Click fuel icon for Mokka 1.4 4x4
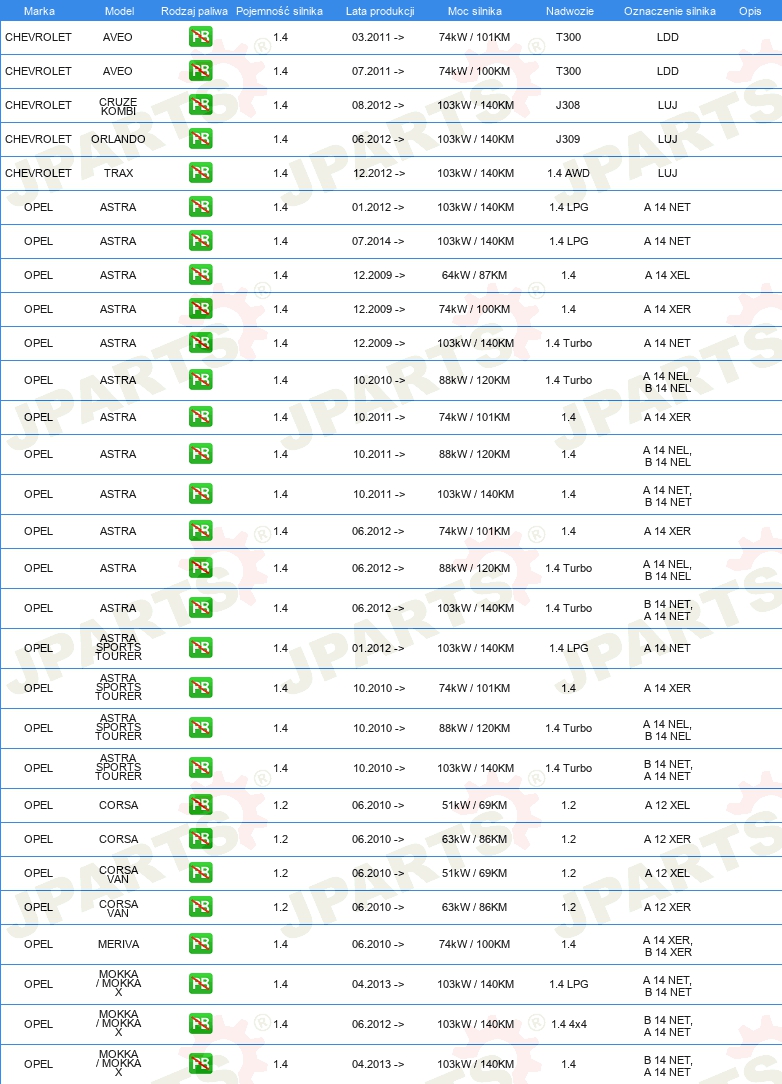Viewport: 782px width, 1084px height. [201, 1023]
